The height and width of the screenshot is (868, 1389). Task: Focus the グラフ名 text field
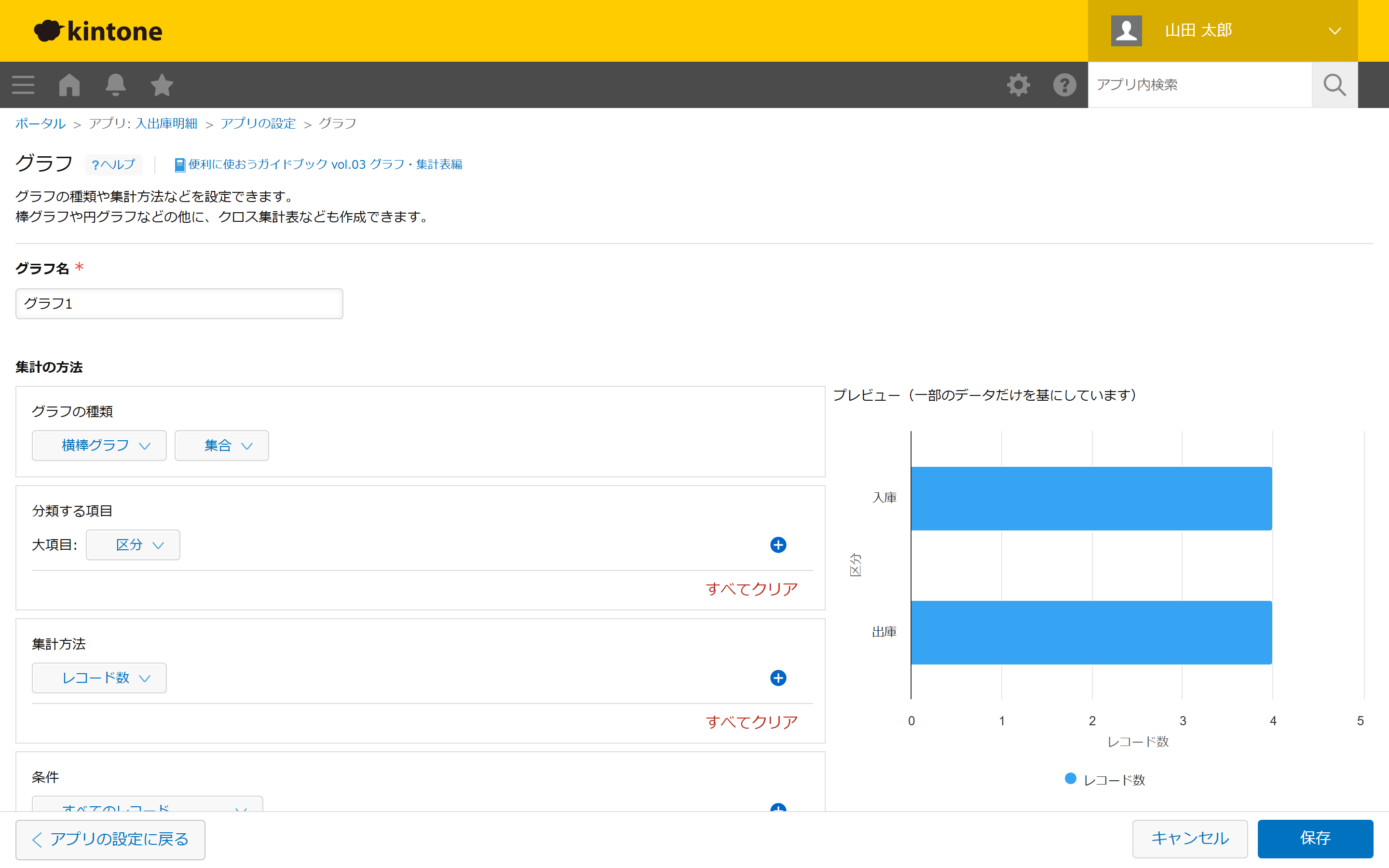coord(179,304)
